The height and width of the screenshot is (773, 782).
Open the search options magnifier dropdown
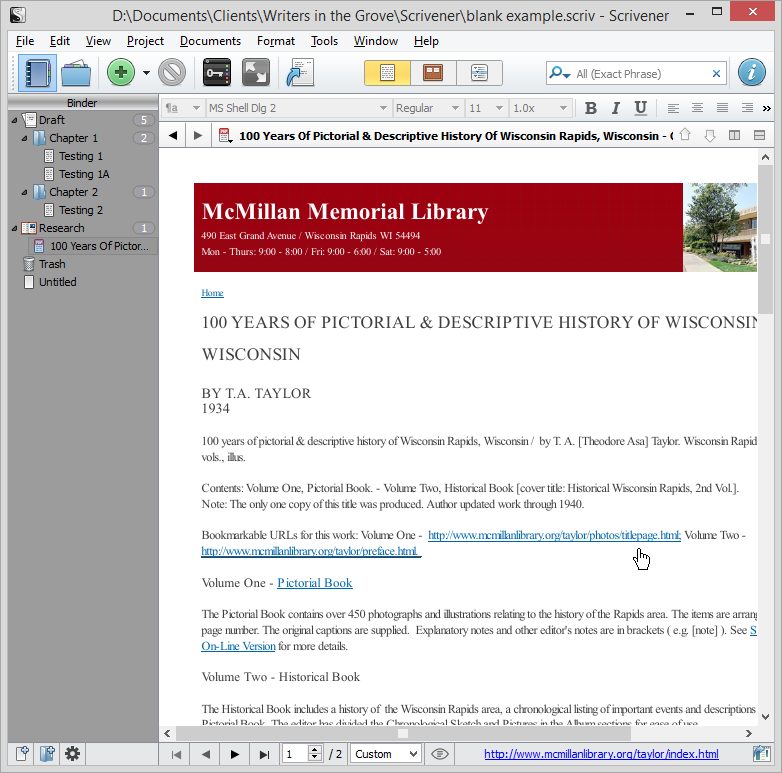pyautogui.click(x=560, y=73)
